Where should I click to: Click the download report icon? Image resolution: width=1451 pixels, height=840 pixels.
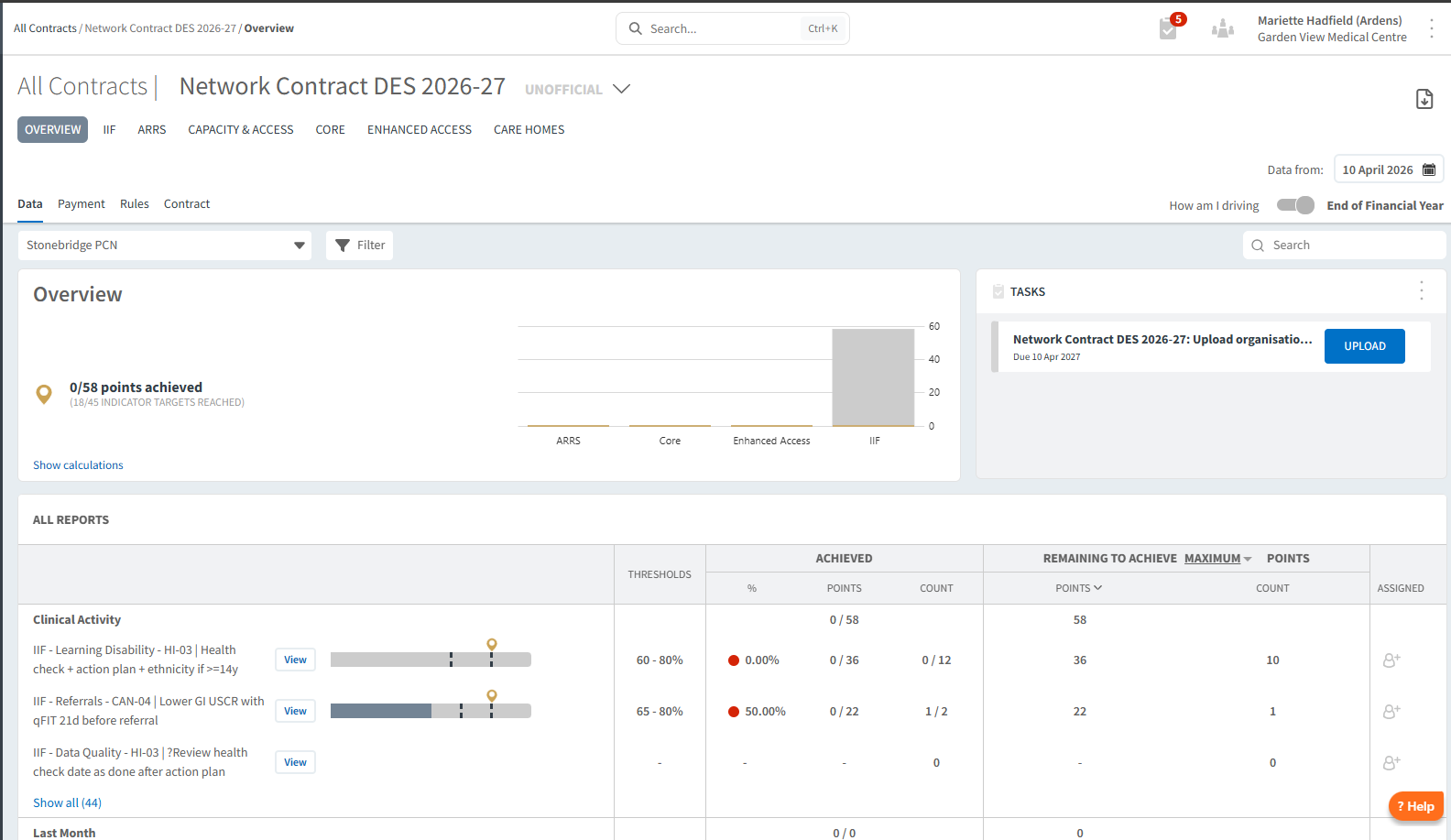[1424, 99]
